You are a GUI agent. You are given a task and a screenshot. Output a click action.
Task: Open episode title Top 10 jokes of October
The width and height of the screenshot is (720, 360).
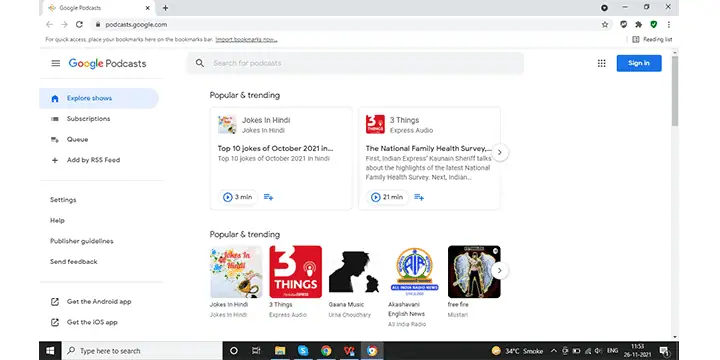tap(276, 148)
